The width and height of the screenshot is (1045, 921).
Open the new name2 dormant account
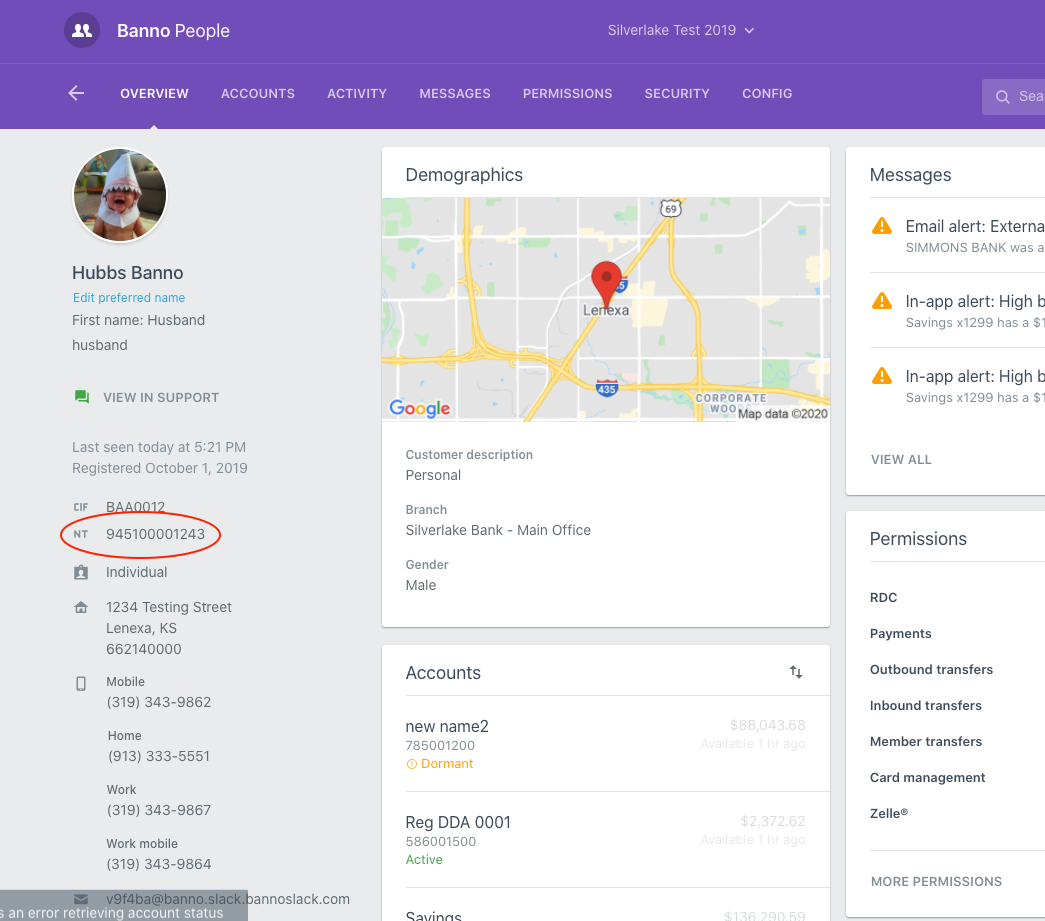(x=605, y=744)
